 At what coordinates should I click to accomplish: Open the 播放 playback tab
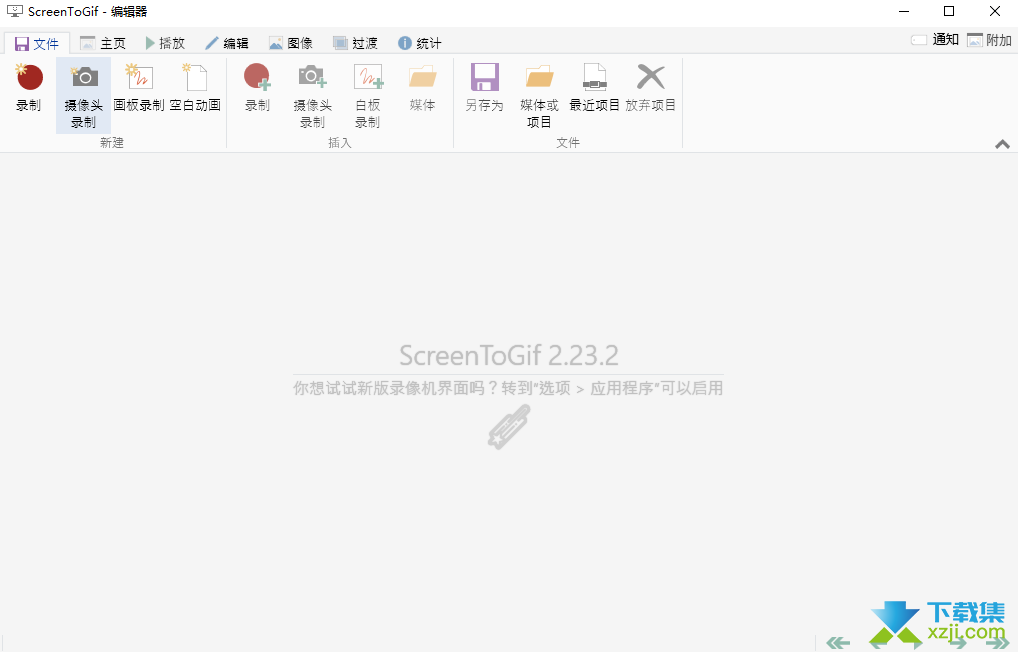point(166,44)
